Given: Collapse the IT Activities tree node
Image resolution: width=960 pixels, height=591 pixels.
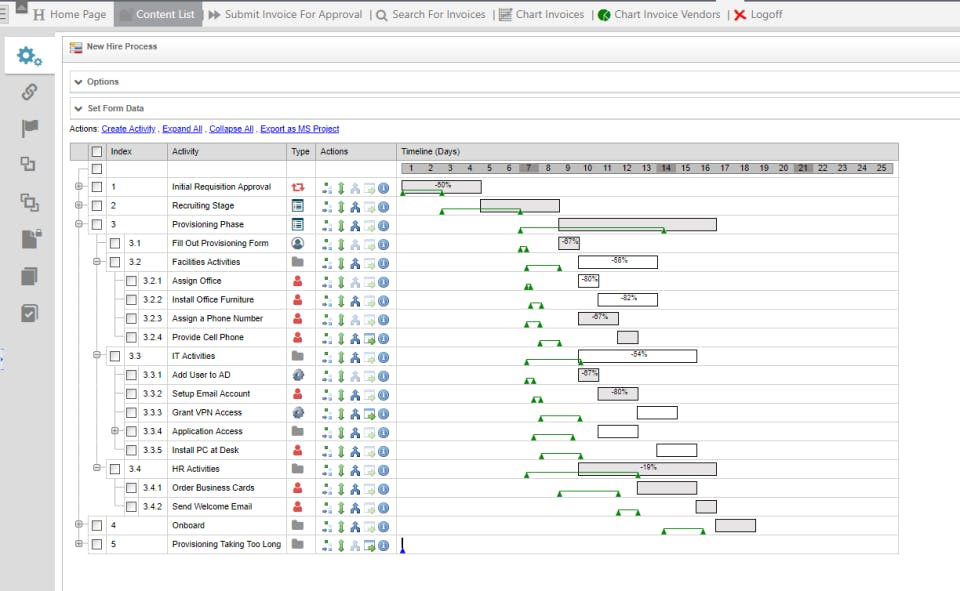Looking at the screenshot, I should (x=98, y=356).
